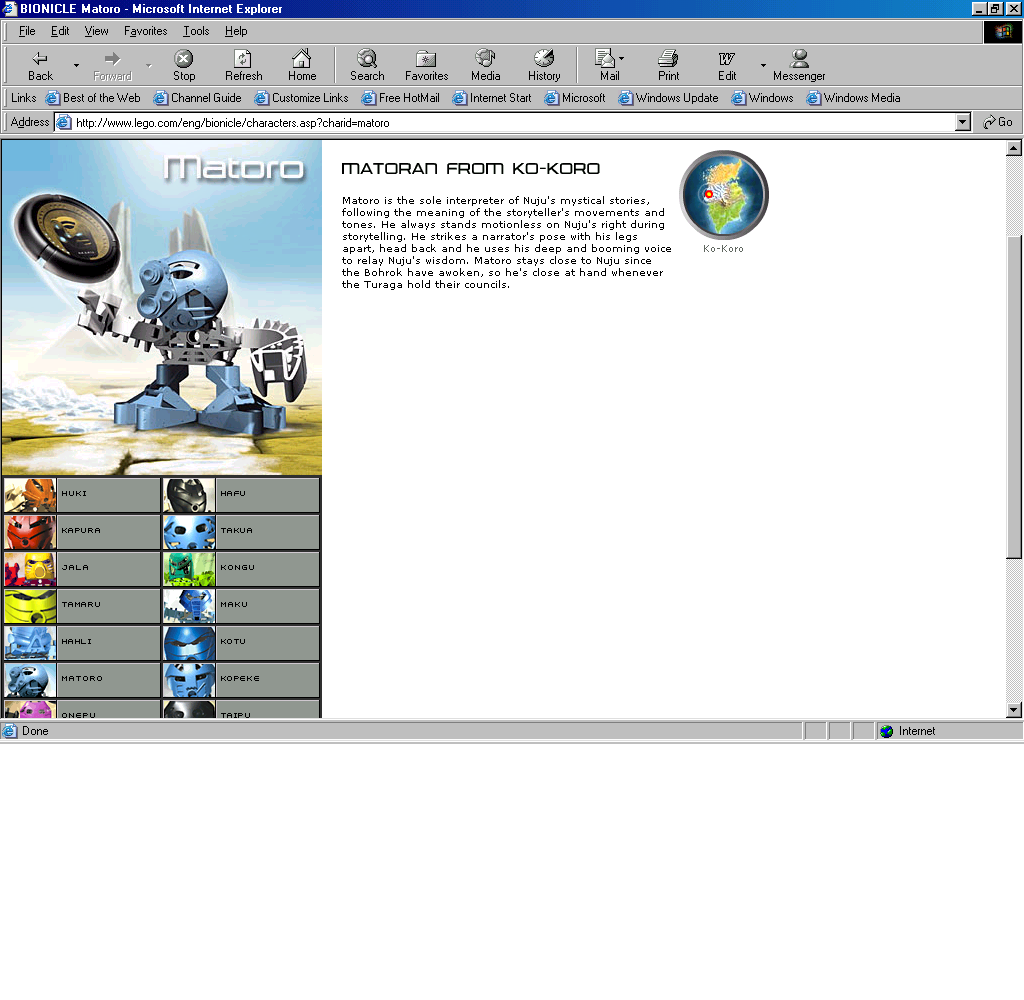Select the Tamaru character portrait

(30, 605)
